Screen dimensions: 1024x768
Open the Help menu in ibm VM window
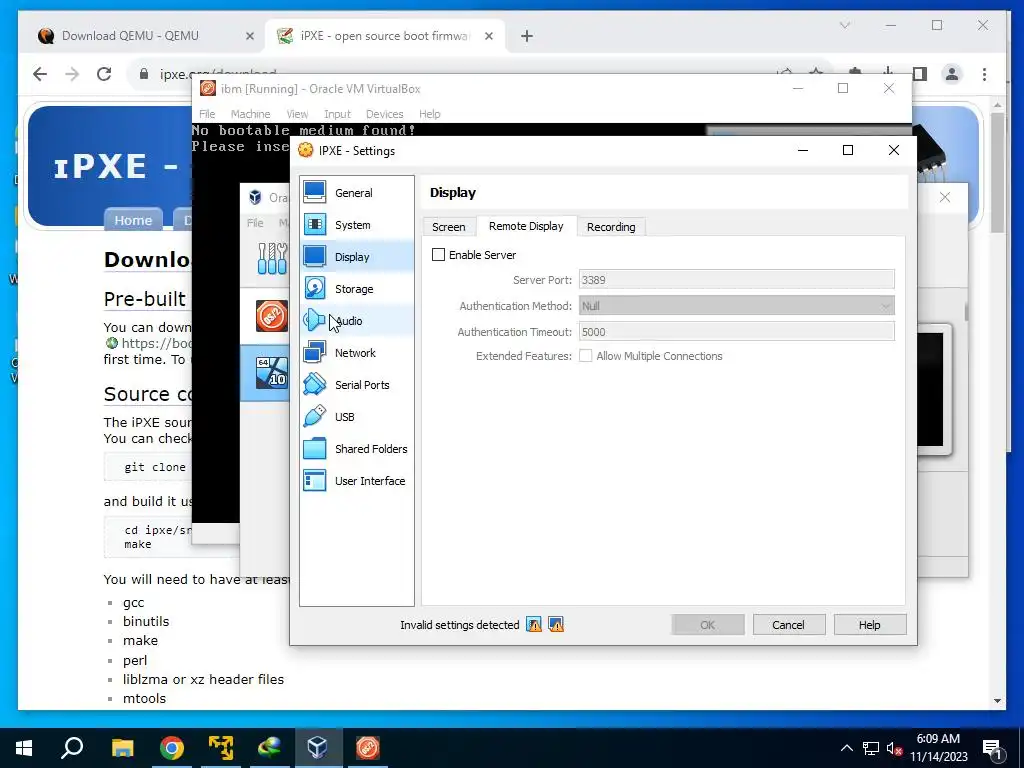click(430, 114)
